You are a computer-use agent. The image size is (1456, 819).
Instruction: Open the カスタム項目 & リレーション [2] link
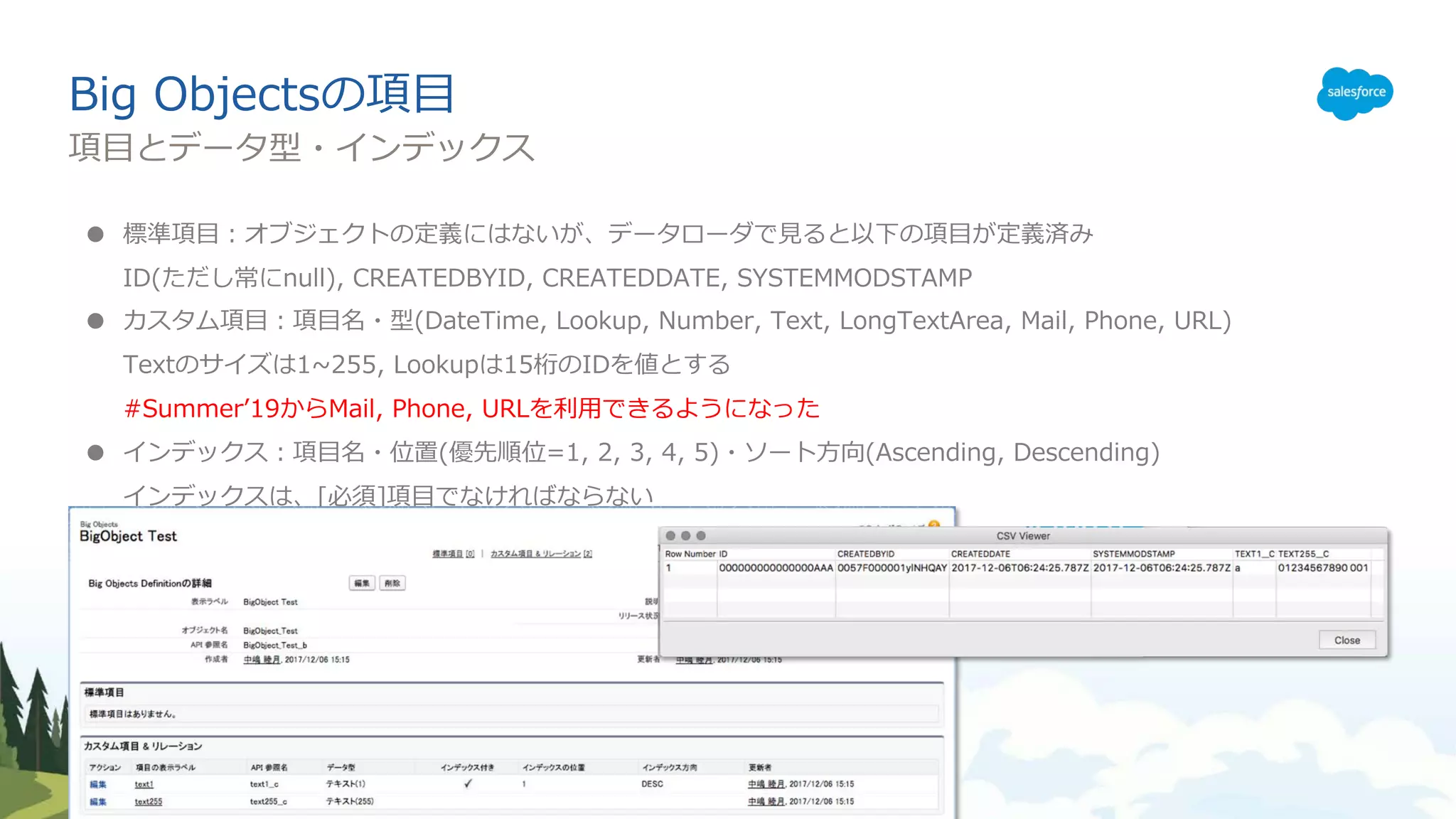tap(540, 554)
